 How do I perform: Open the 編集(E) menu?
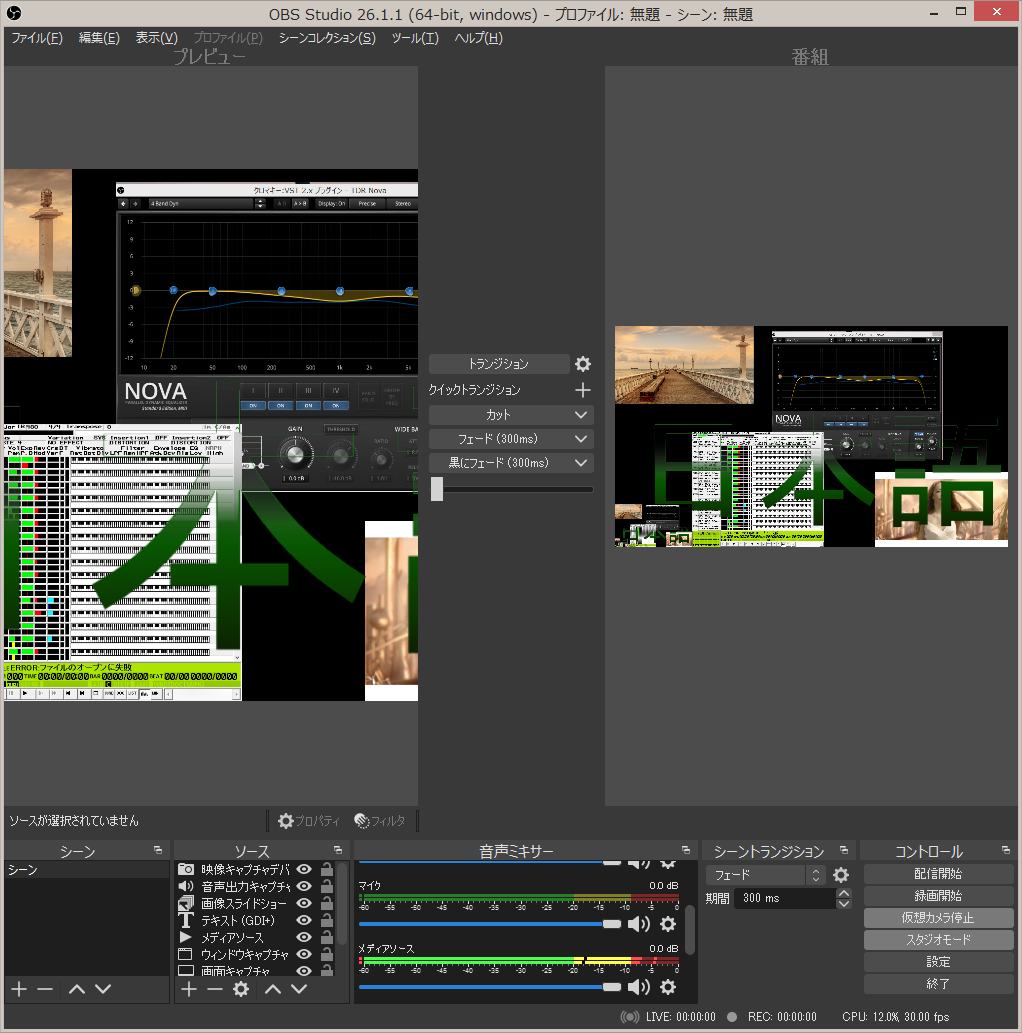coord(99,38)
